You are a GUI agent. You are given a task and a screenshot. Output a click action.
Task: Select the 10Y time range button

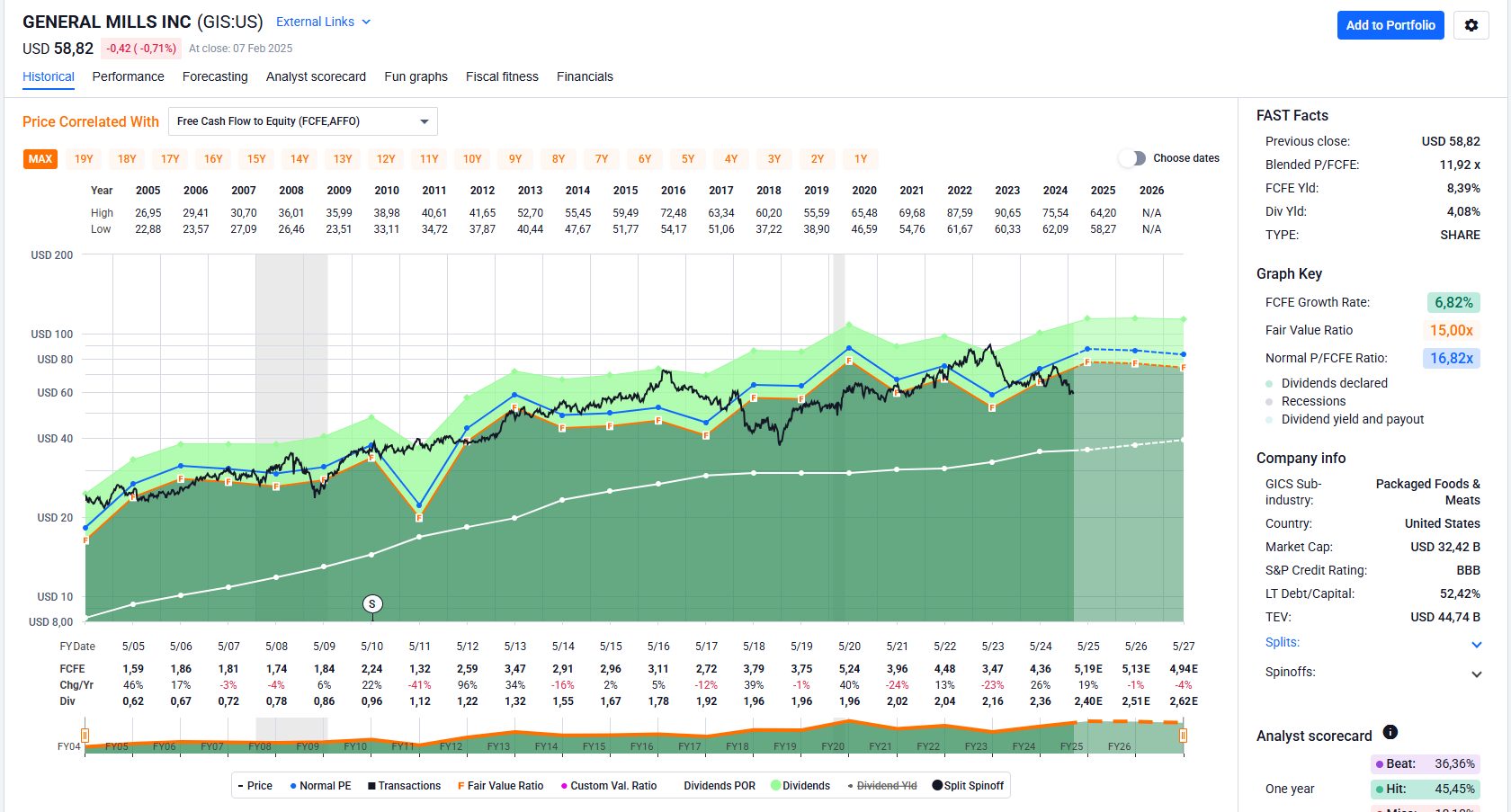point(472,159)
